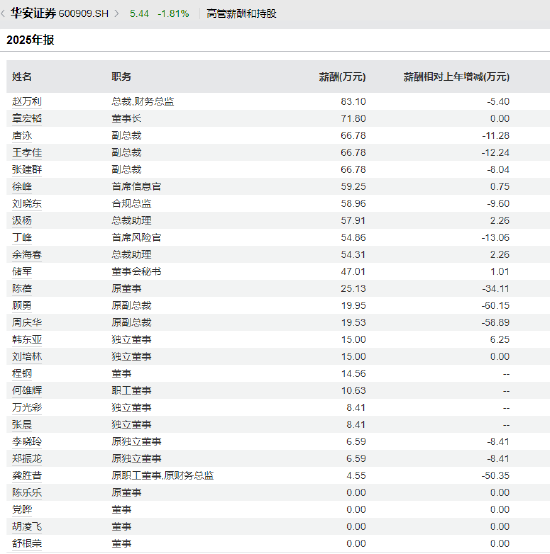Click salary change value -13.06
The width and height of the screenshot is (550, 554).
(x=496, y=237)
